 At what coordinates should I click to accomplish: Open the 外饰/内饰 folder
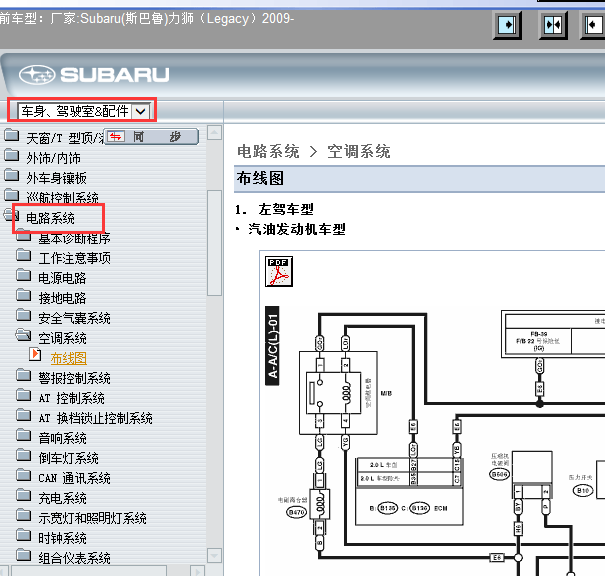(53, 158)
